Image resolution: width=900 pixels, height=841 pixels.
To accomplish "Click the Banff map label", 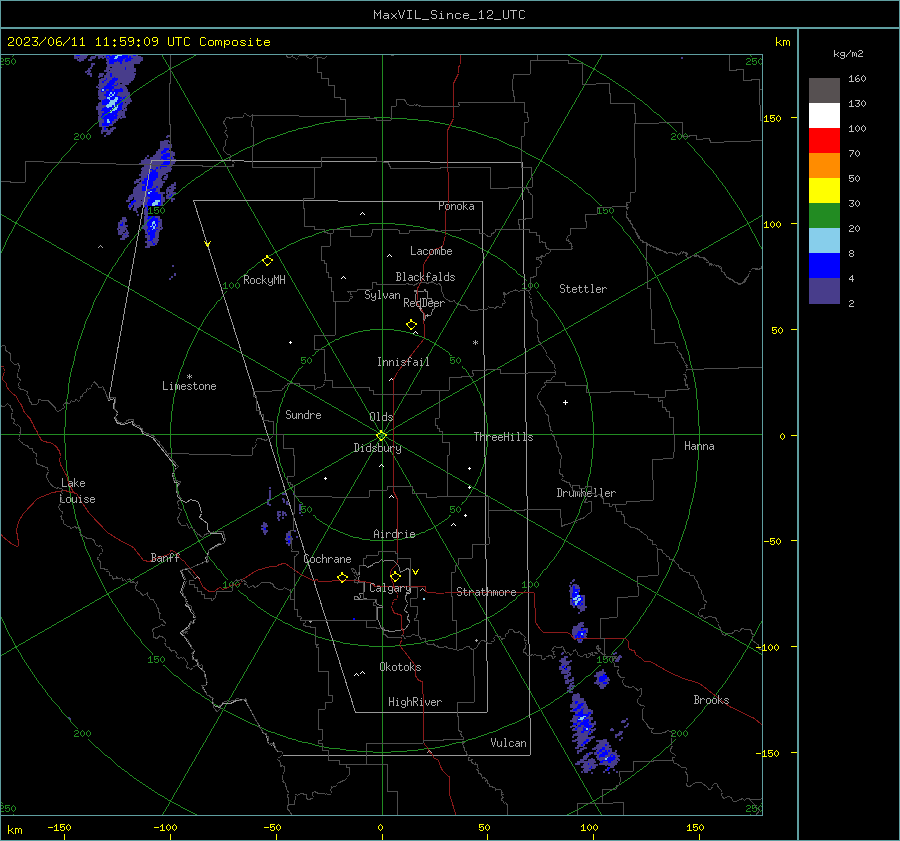I will tap(165, 558).
